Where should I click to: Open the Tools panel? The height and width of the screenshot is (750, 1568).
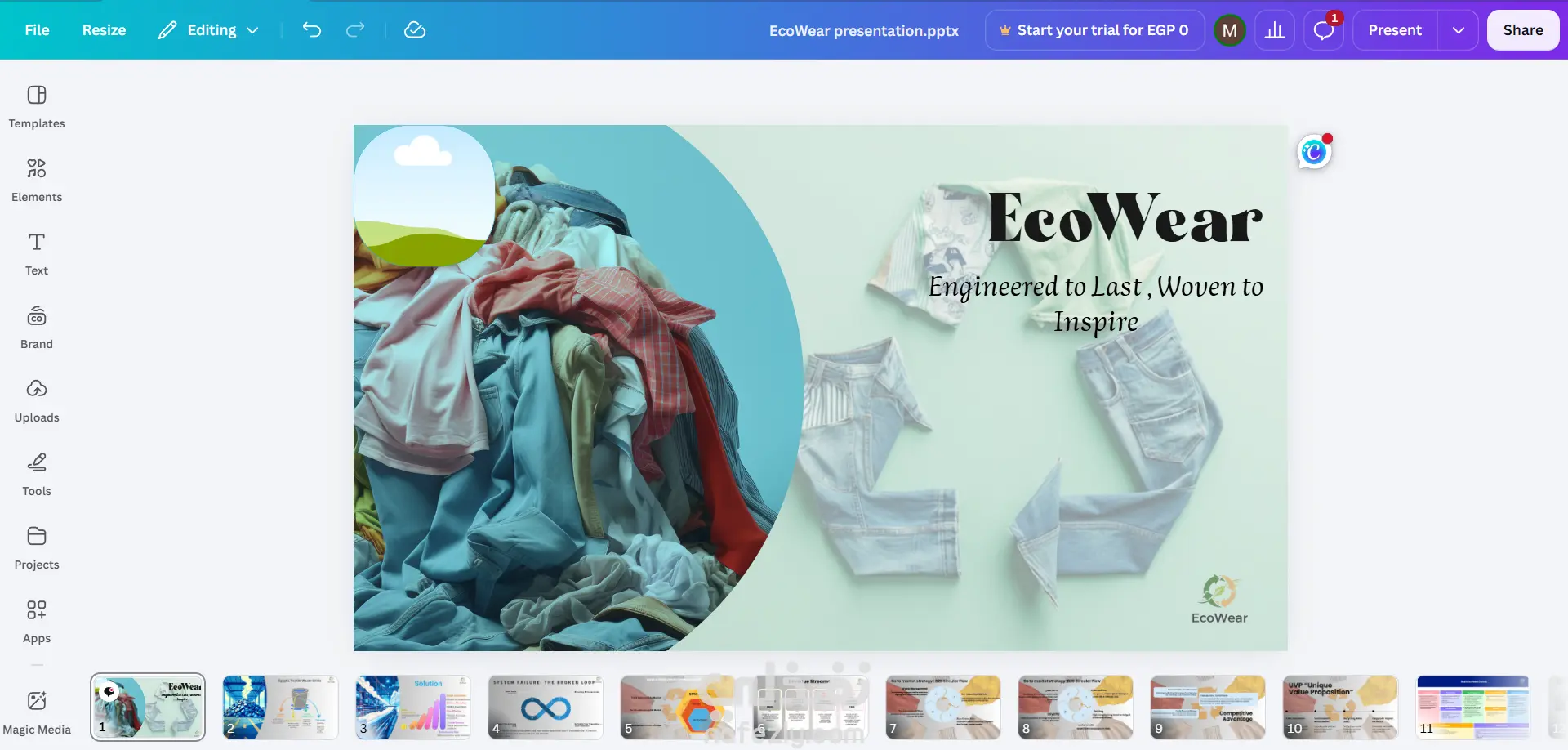click(x=37, y=475)
